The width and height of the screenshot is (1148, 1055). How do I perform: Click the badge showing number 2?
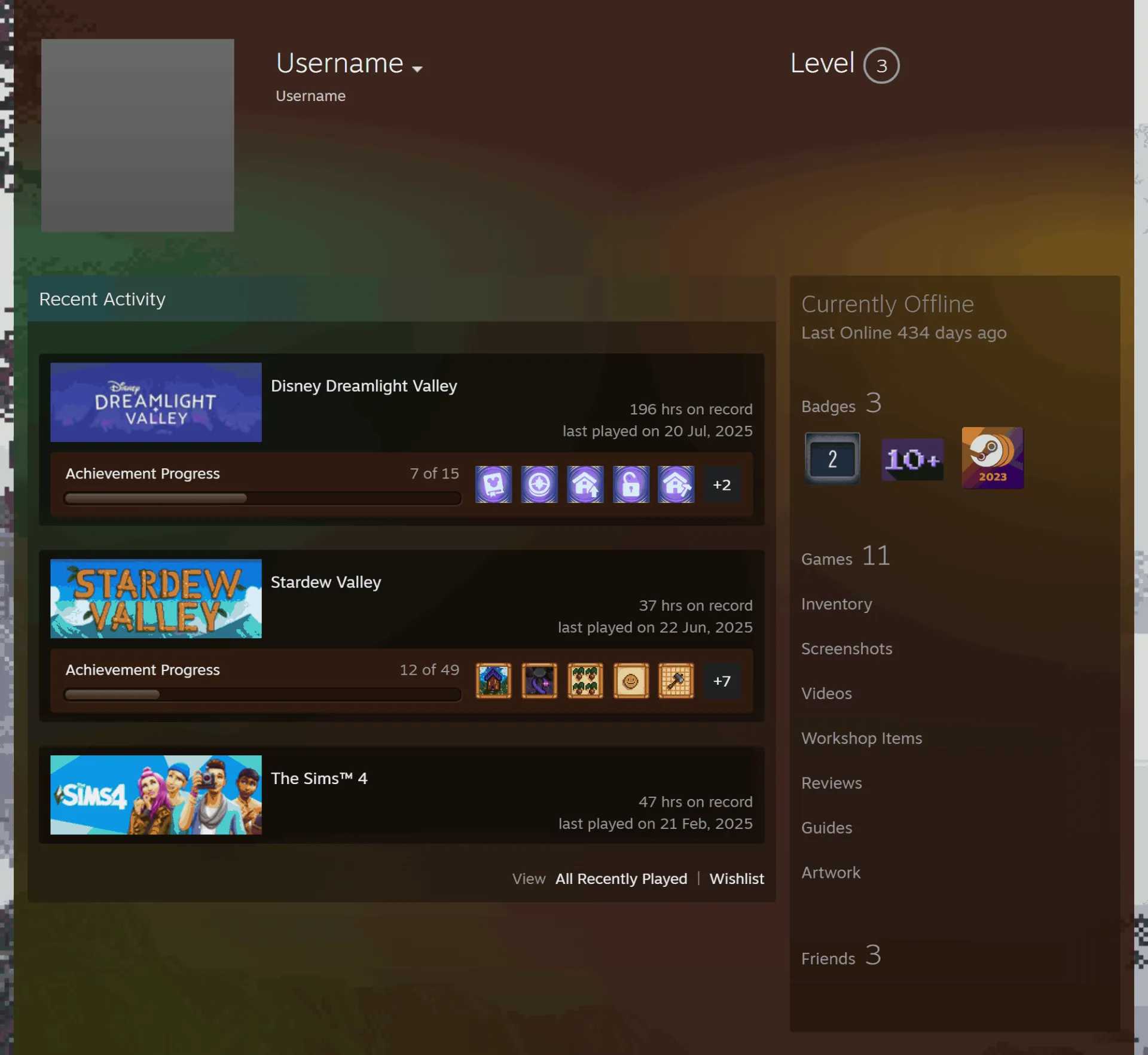pos(832,459)
